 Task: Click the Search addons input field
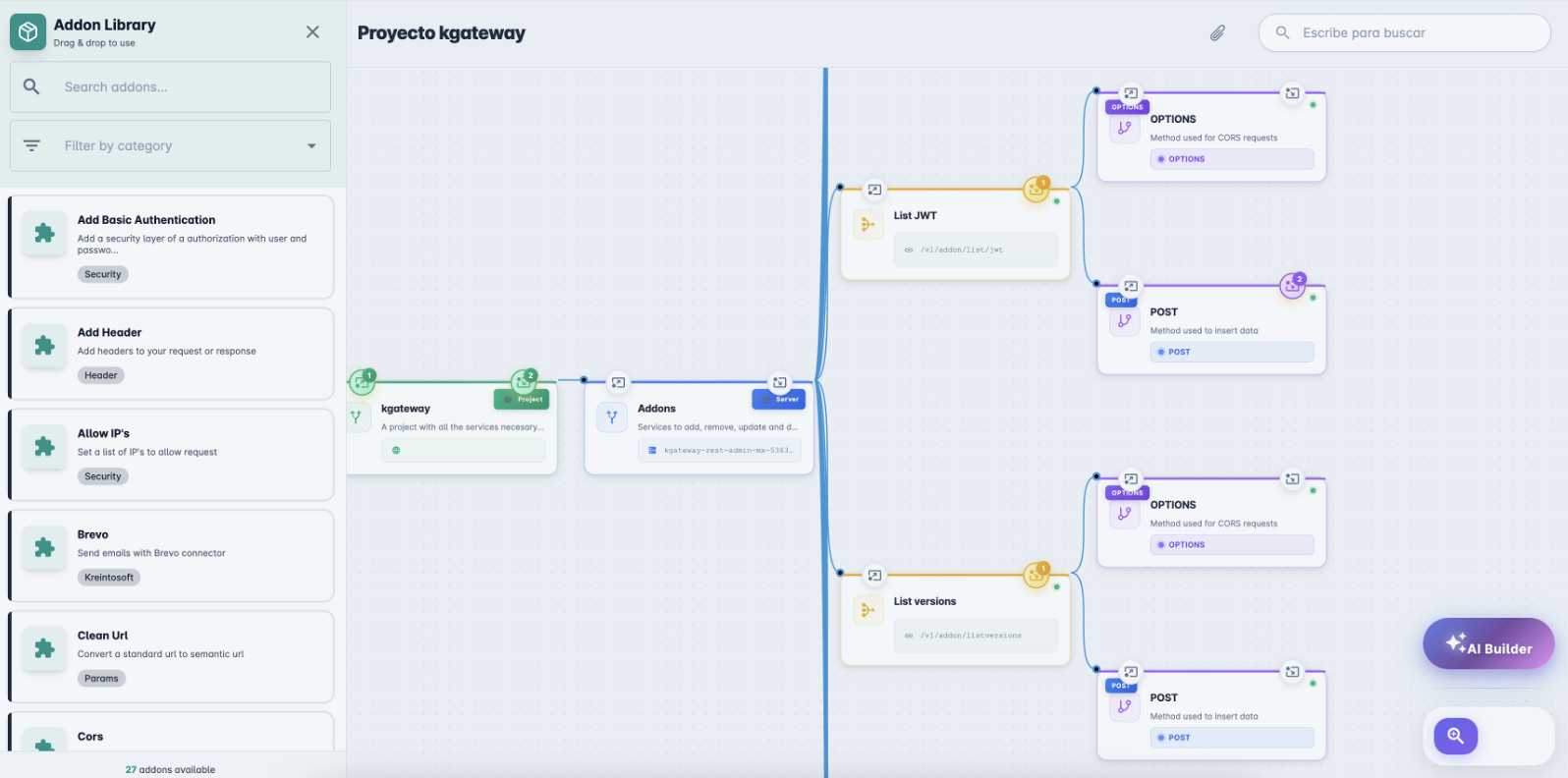pyautogui.click(x=187, y=87)
